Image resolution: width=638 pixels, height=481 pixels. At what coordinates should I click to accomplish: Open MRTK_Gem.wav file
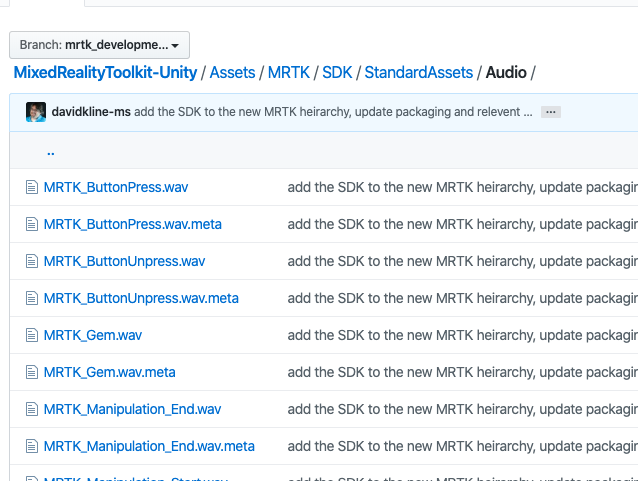click(93, 335)
